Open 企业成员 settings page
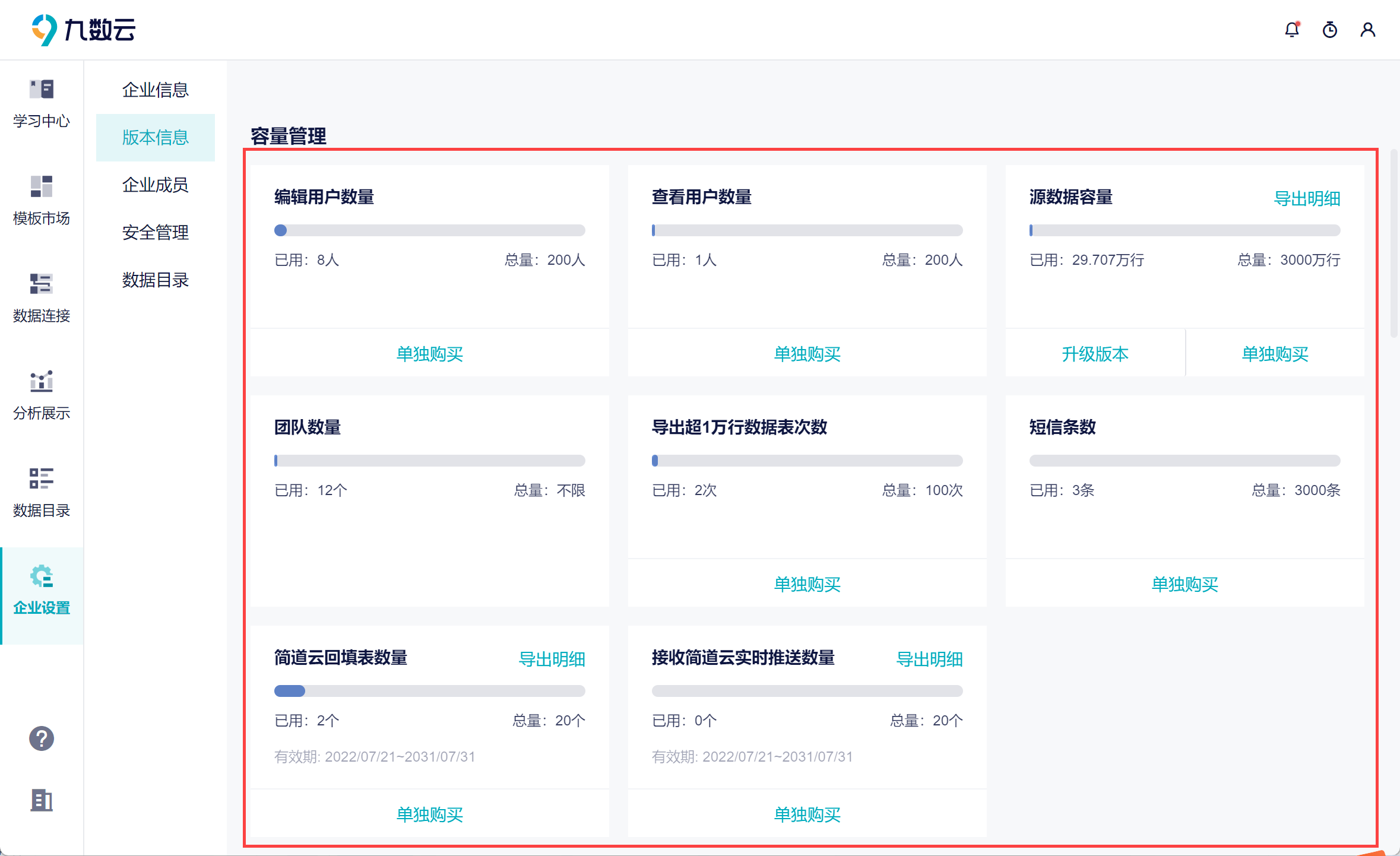 155,185
